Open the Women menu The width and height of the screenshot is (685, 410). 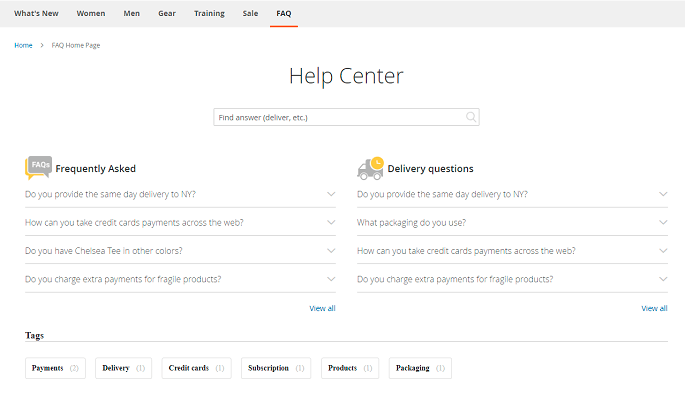[x=91, y=14]
